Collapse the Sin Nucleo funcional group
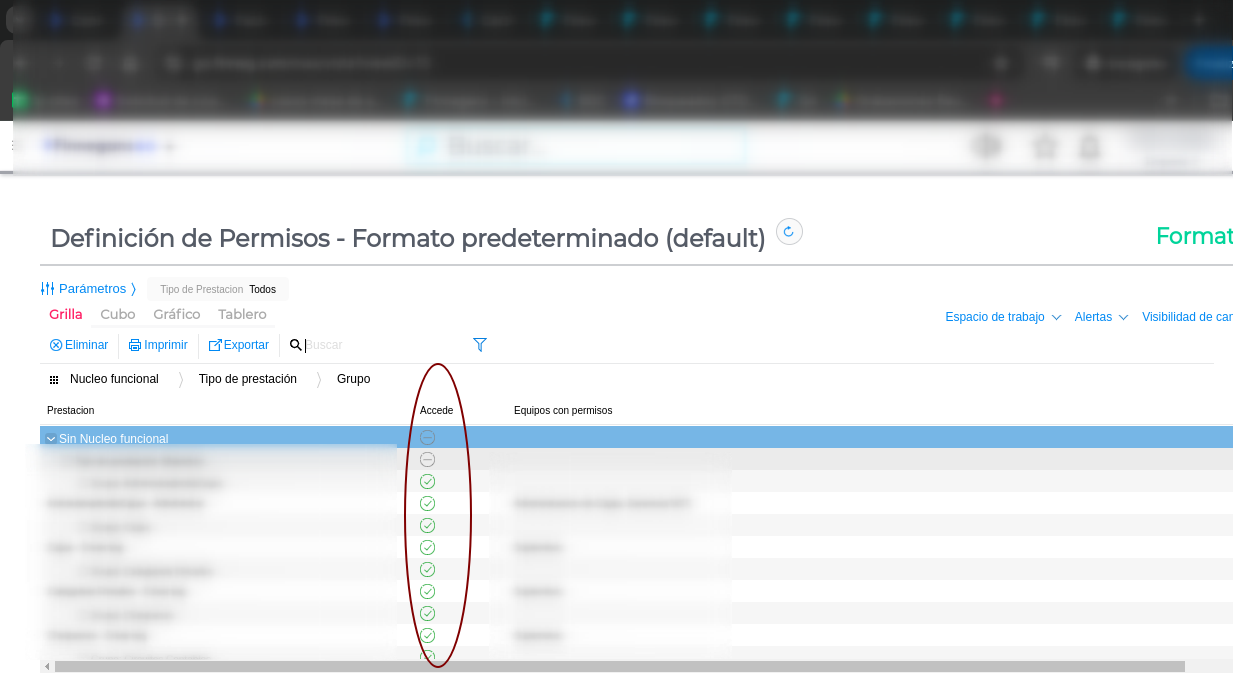This screenshot has height=673, width=1233. click(51, 439)
